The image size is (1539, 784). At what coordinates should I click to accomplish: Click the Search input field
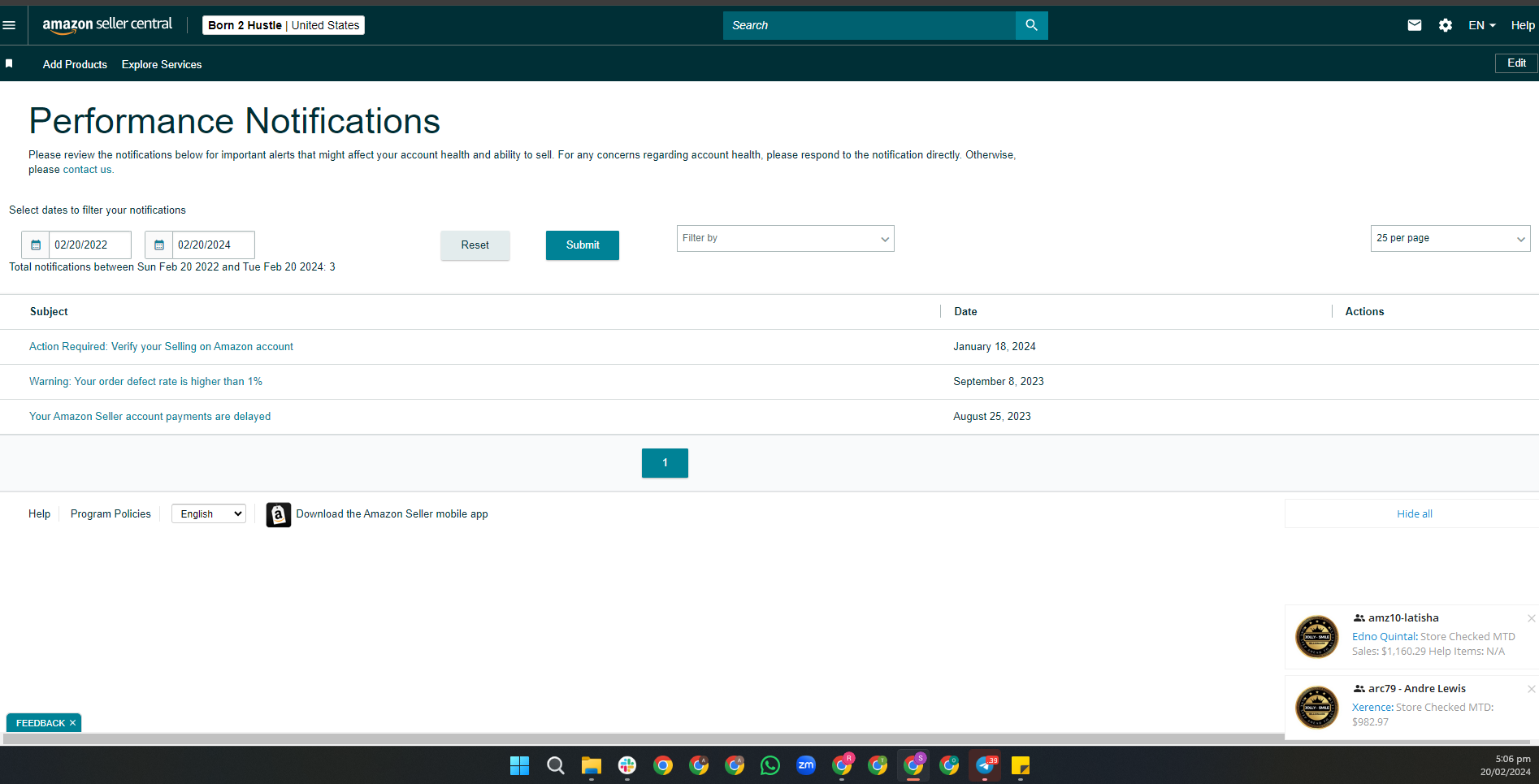pyautogui.click(x=869, y=25)
